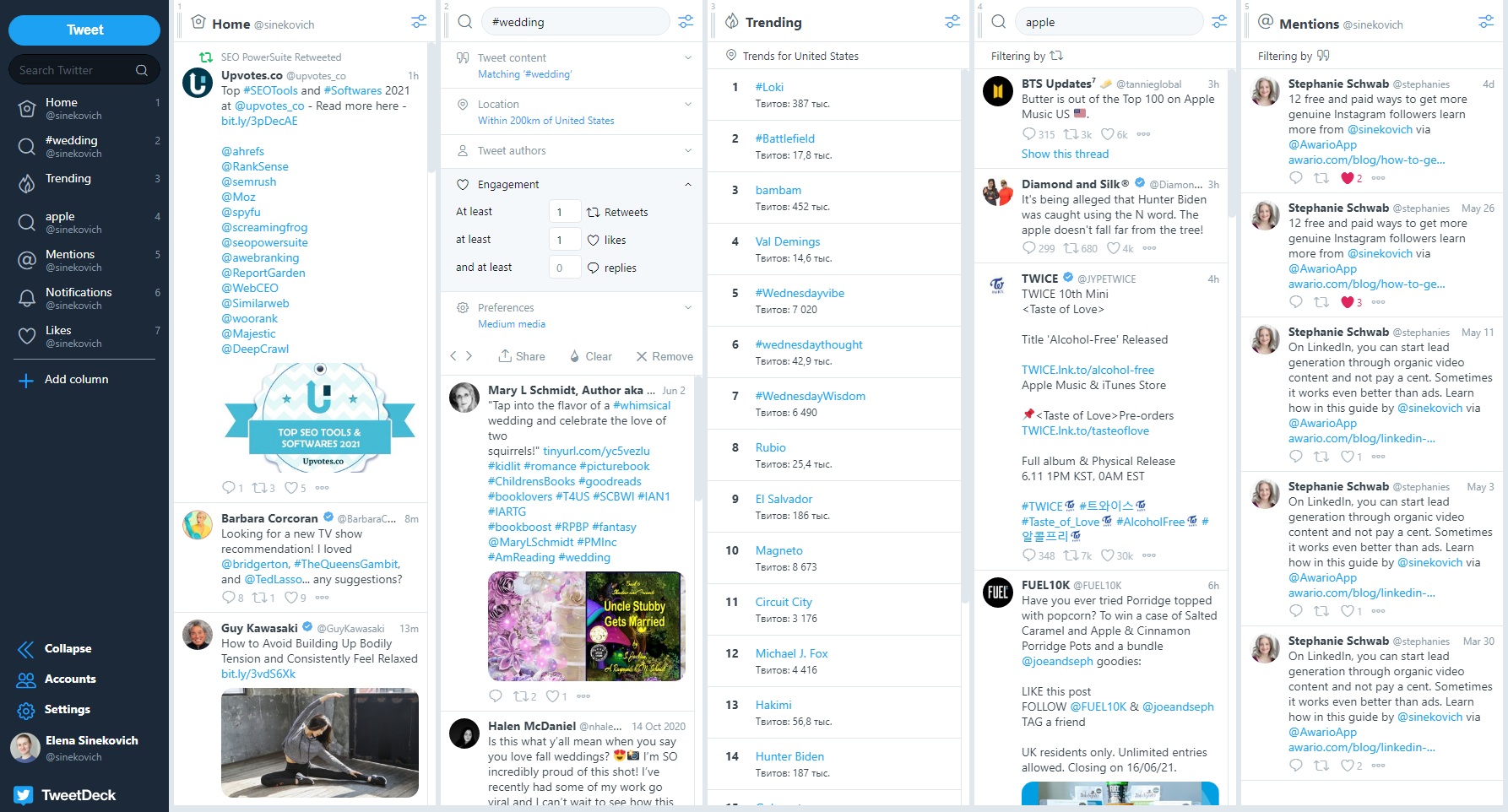1508x812 pixels.
Task: Reply to BTS Updates tweet
Action: click(1028, 133)
